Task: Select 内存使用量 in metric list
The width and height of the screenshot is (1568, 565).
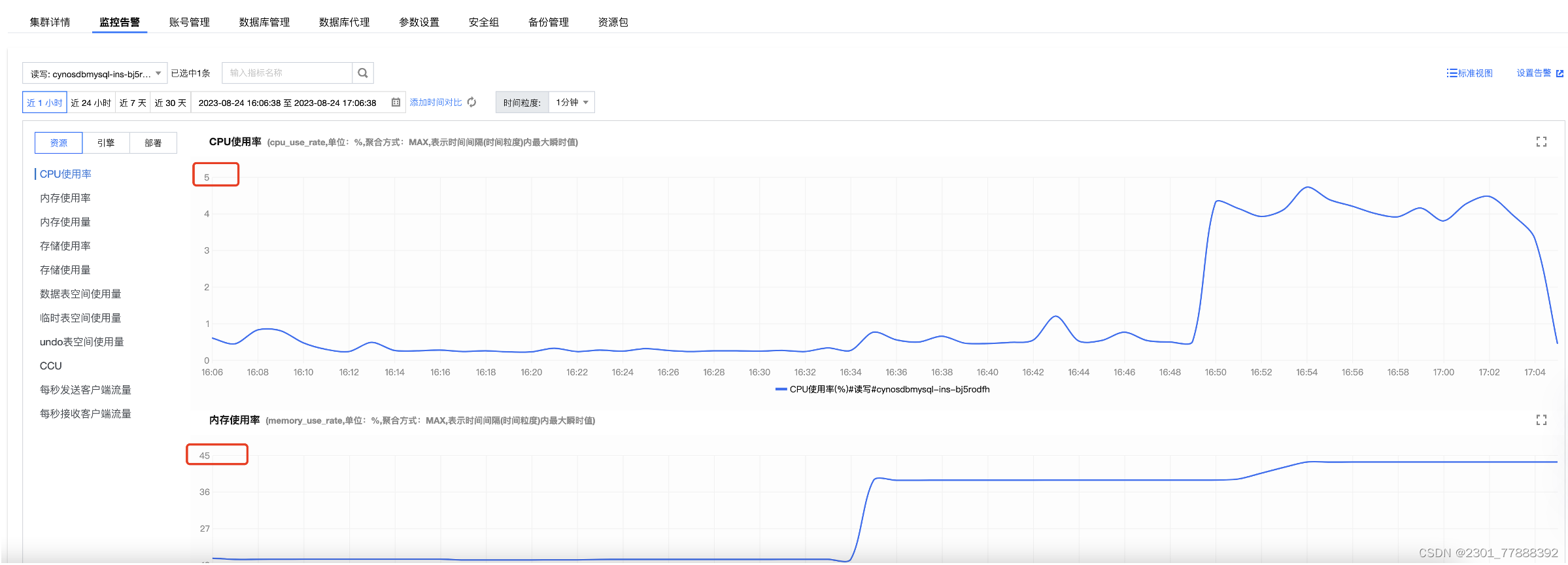Action: pos(65,222)
